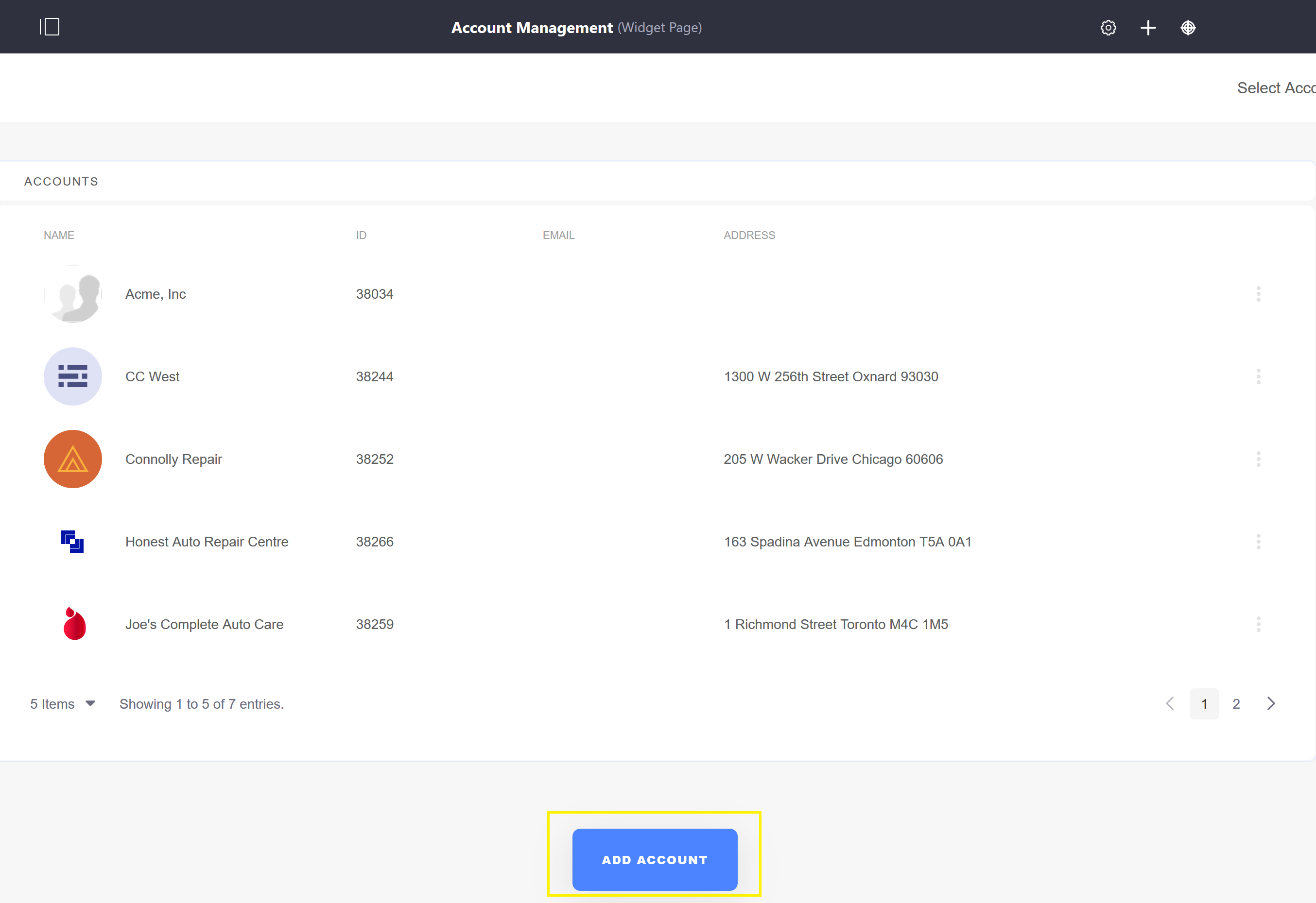Click ID value 38244
1316x903 pixels.
(375, 376)
